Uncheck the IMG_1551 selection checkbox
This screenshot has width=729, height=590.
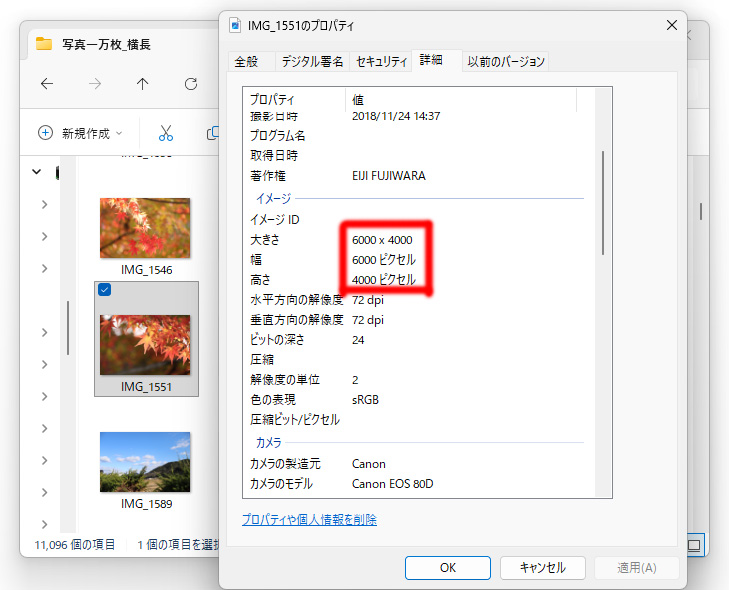point(105,290)
